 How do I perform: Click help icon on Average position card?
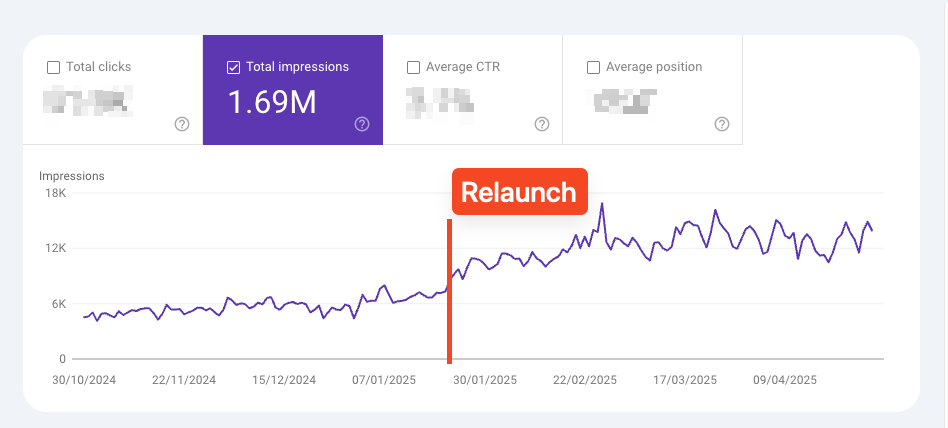(722, 124)
